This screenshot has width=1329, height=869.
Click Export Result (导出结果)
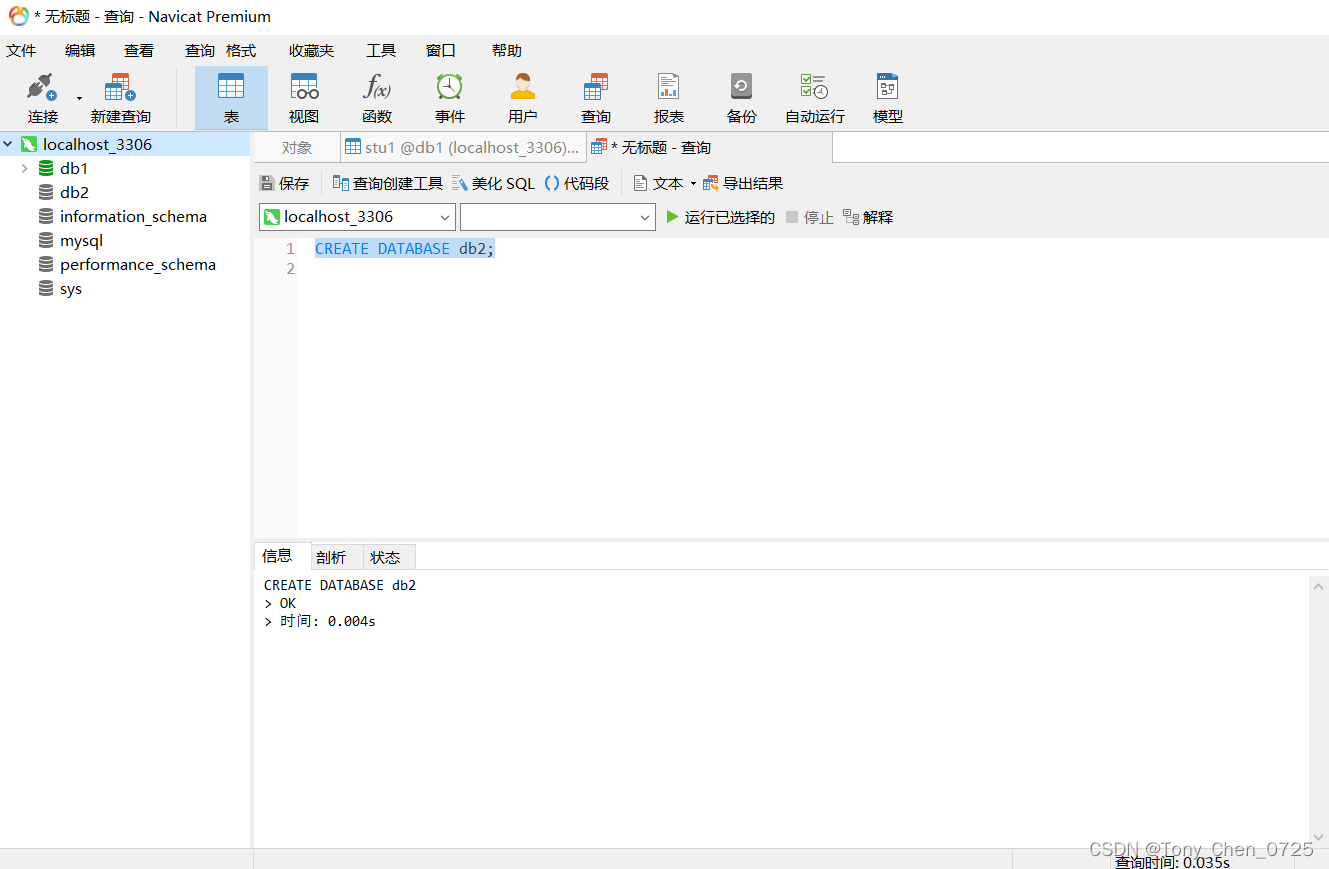tap(743, 183)
